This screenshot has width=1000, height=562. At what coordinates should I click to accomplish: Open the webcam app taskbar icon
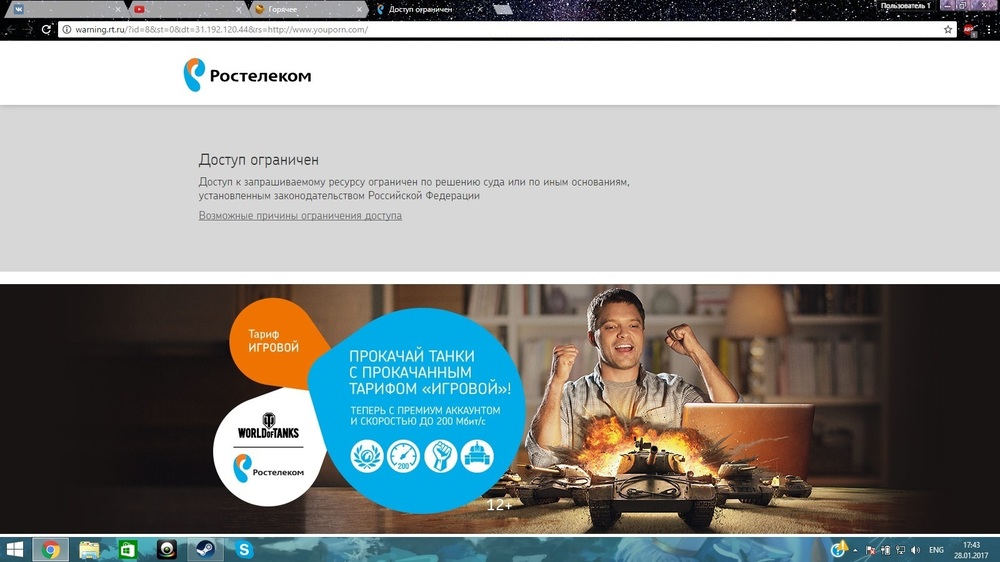(167, 549)
